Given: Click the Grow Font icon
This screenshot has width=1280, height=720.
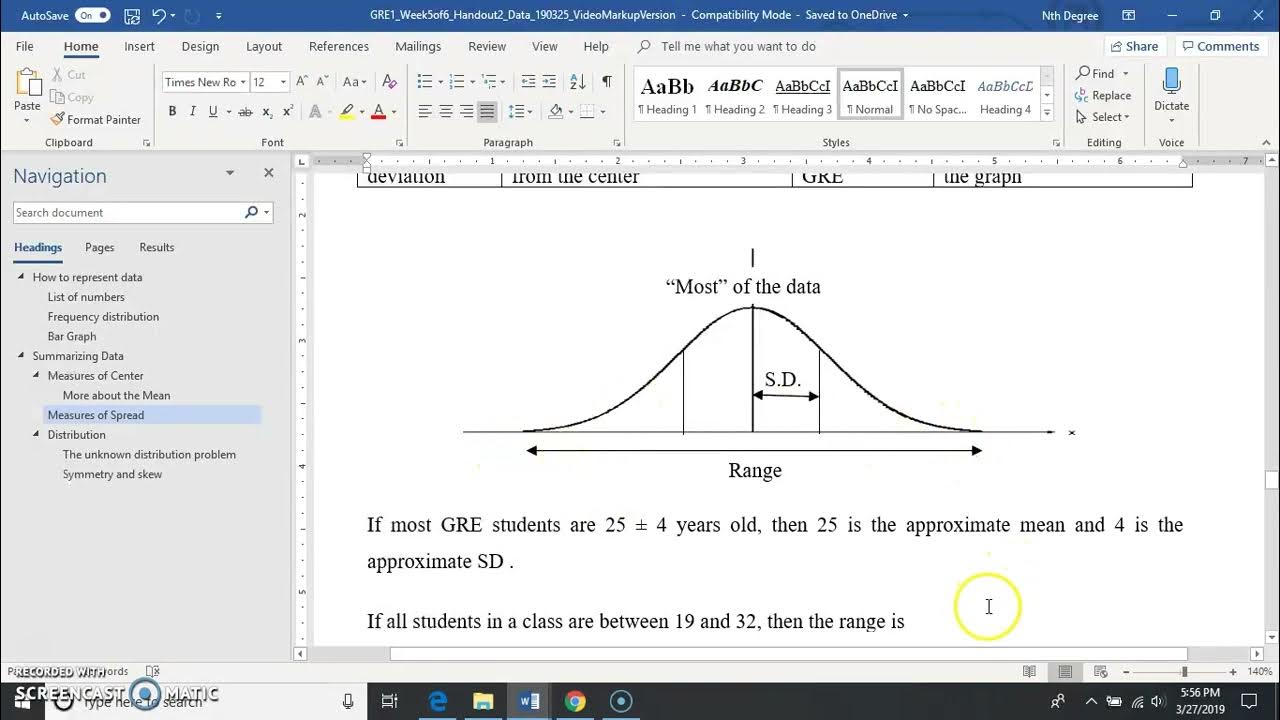Looking at the screenshot, I should tap(302, 82).
